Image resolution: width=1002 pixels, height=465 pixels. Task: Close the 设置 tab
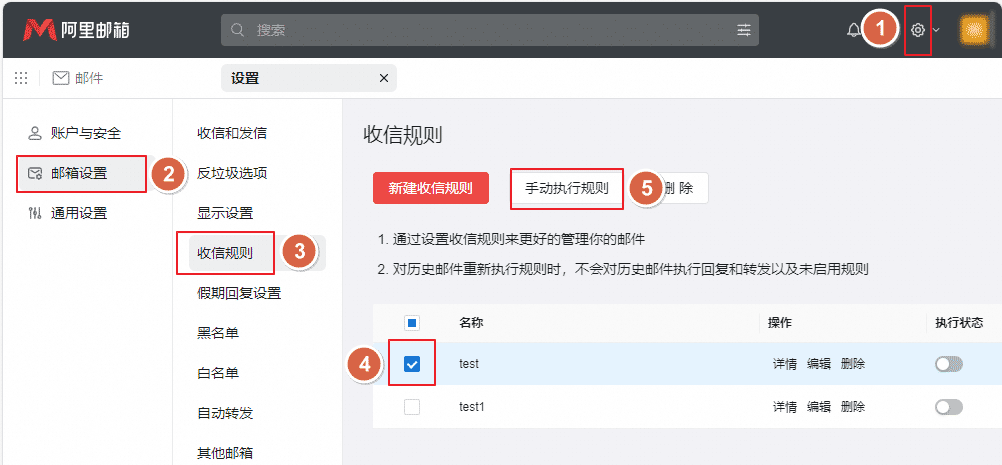point(384,78)
